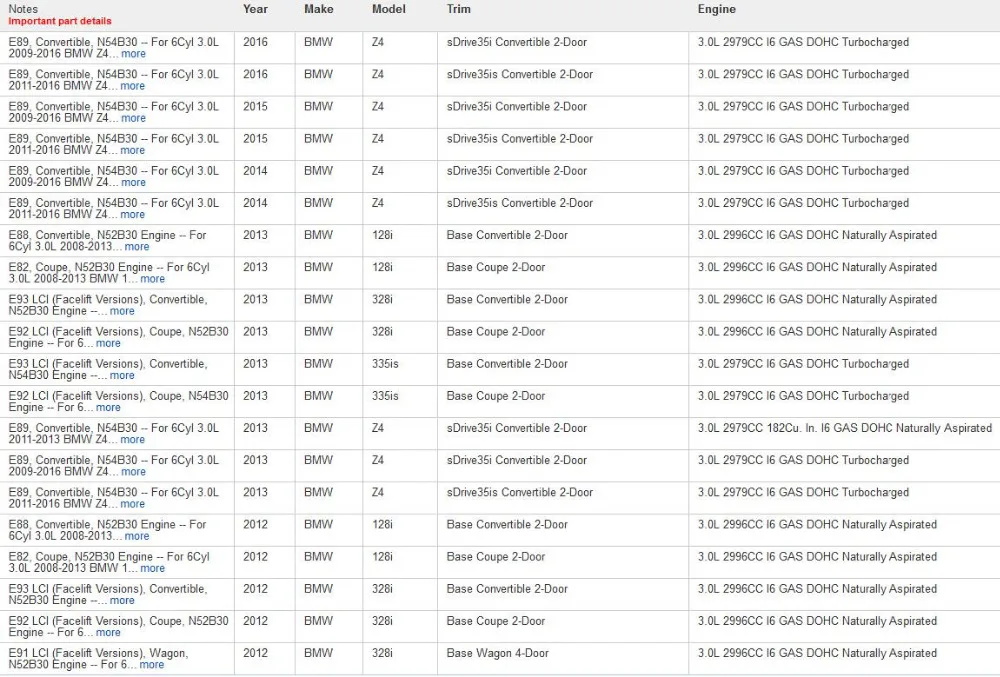
Task: Open 'more' link in 2016 sDrive35is row
Action: tap(133, 85)
